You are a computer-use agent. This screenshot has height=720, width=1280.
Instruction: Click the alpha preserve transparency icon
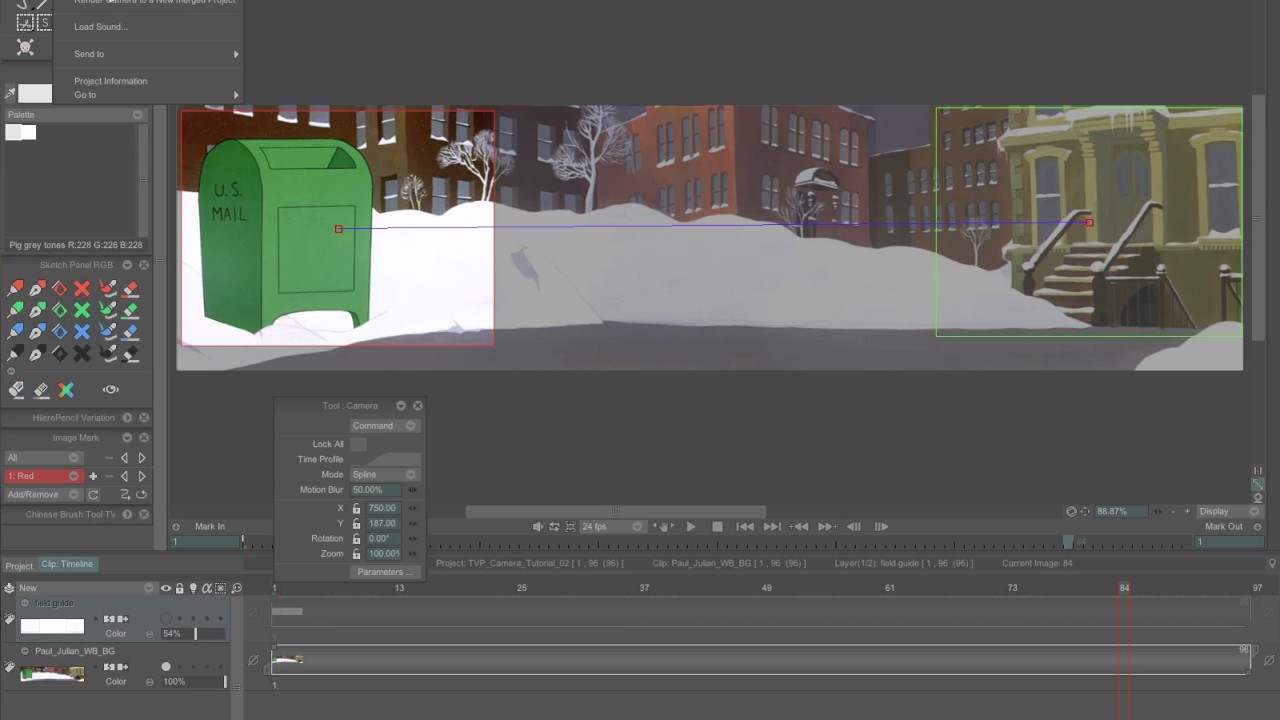point(207,588)
